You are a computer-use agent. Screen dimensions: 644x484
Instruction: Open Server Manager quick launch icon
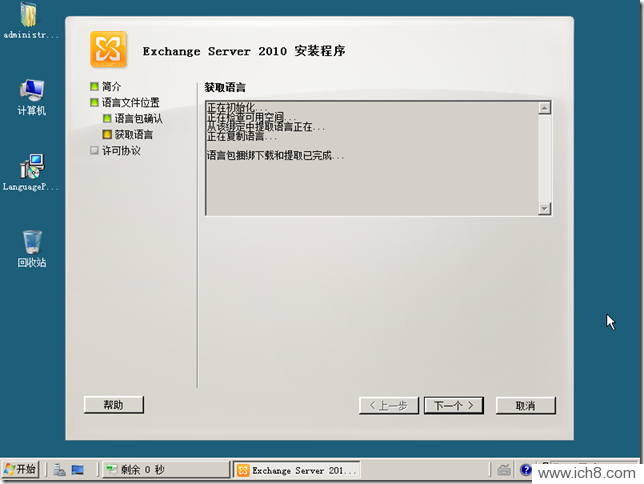[59, 469]
